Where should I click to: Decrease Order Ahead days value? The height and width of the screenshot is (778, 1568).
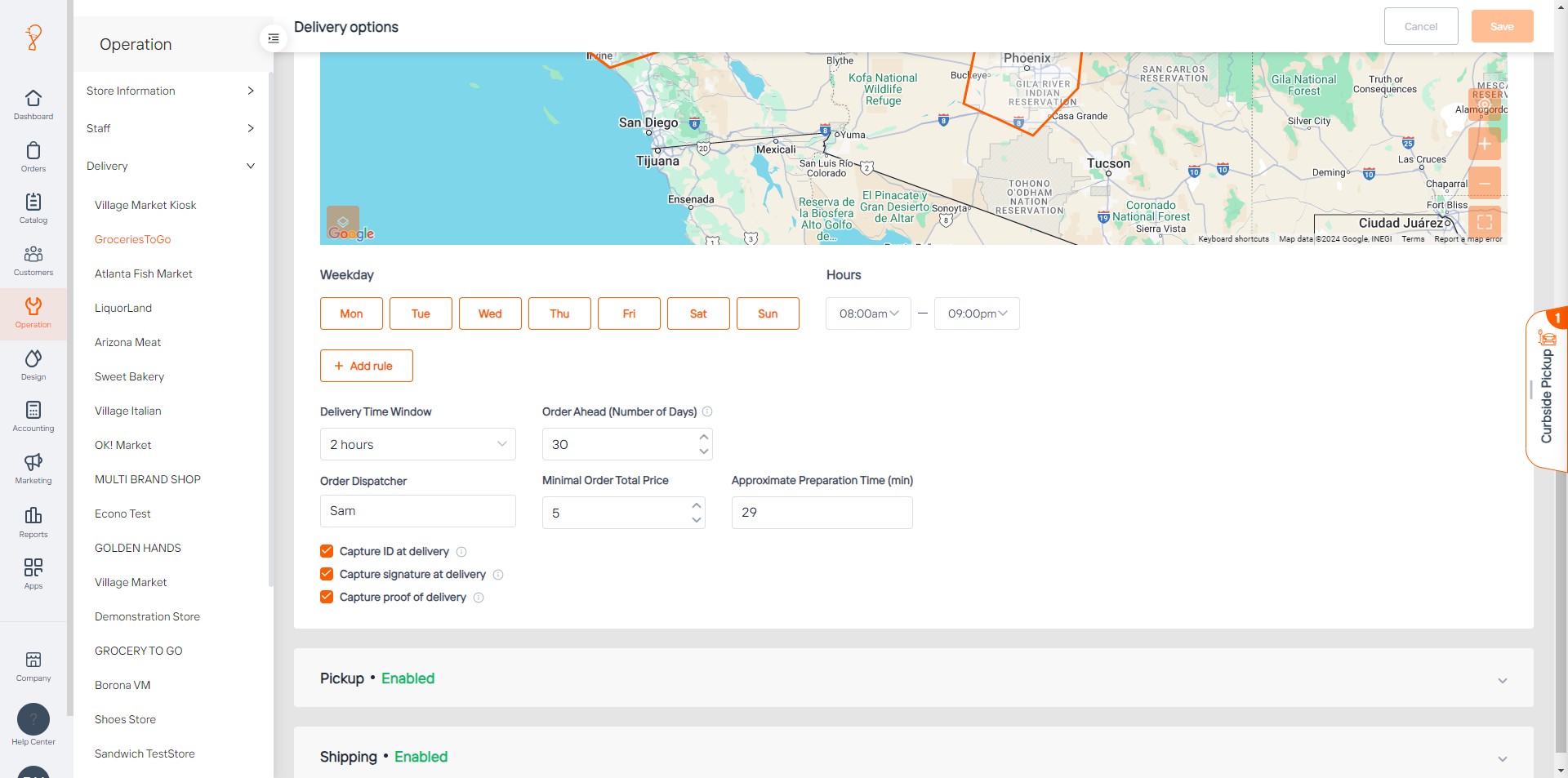(x=703, y=451)
